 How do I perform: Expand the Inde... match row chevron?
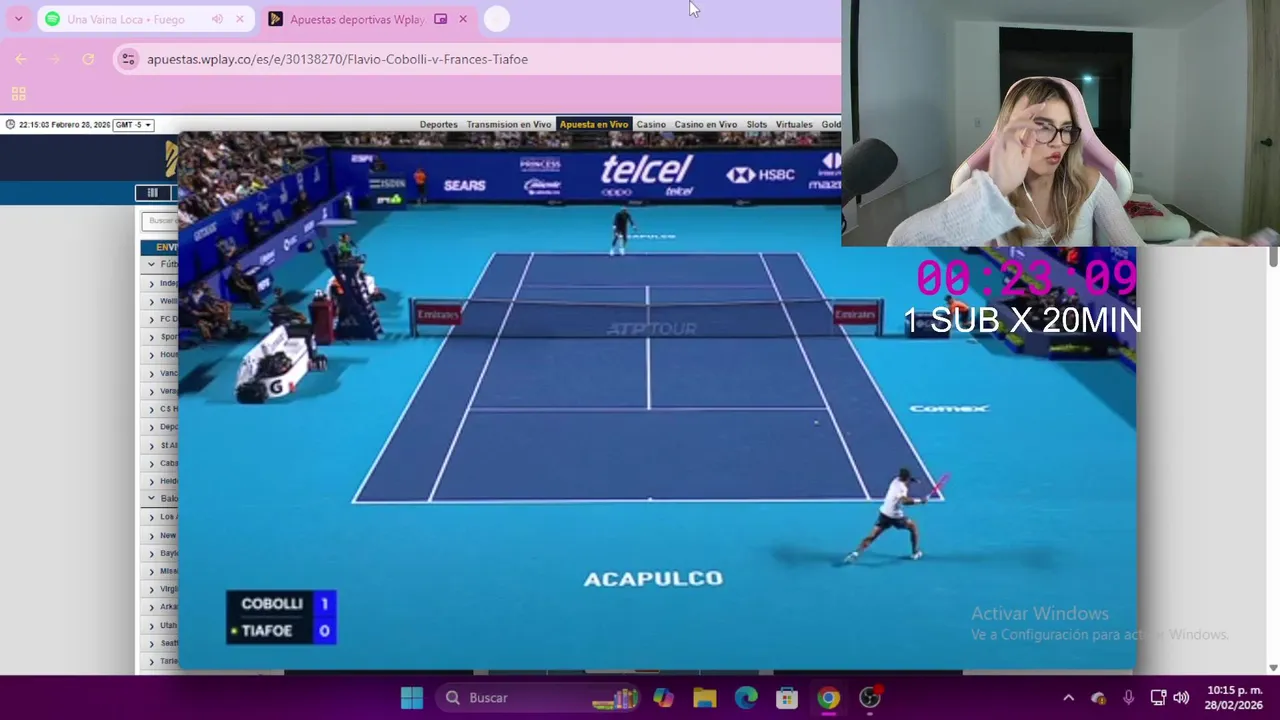pos(151,284)
